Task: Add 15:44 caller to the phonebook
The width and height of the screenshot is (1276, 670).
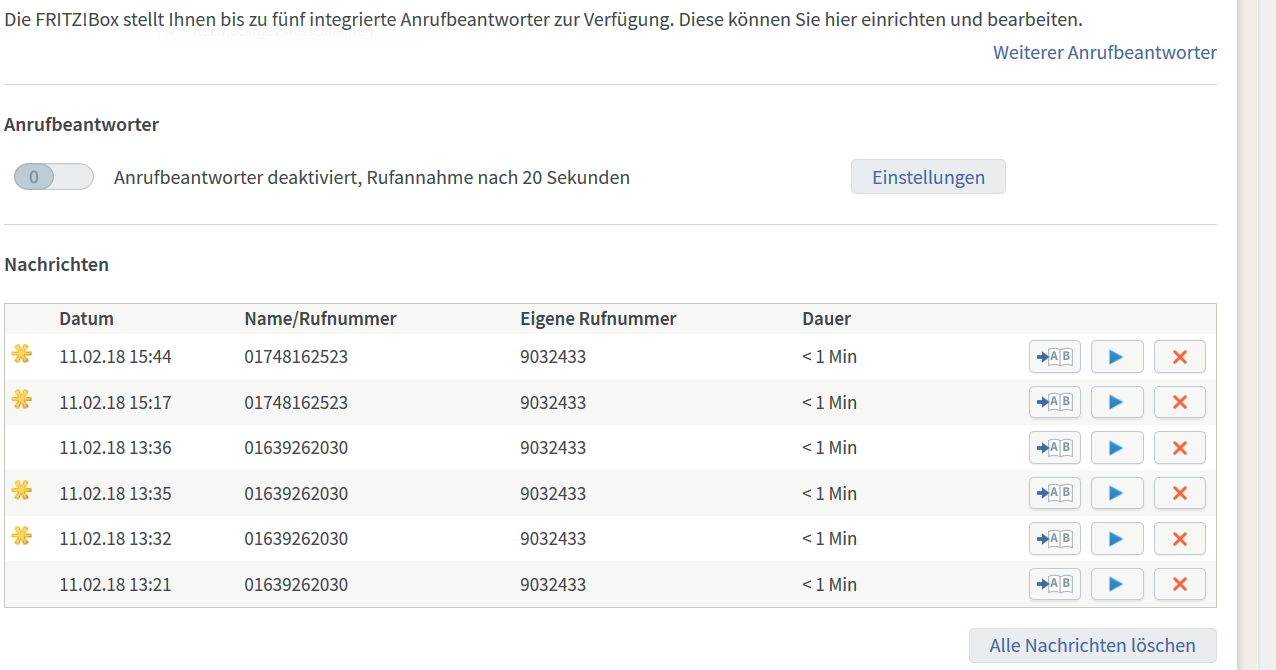Action: [x=1054, y=357]
